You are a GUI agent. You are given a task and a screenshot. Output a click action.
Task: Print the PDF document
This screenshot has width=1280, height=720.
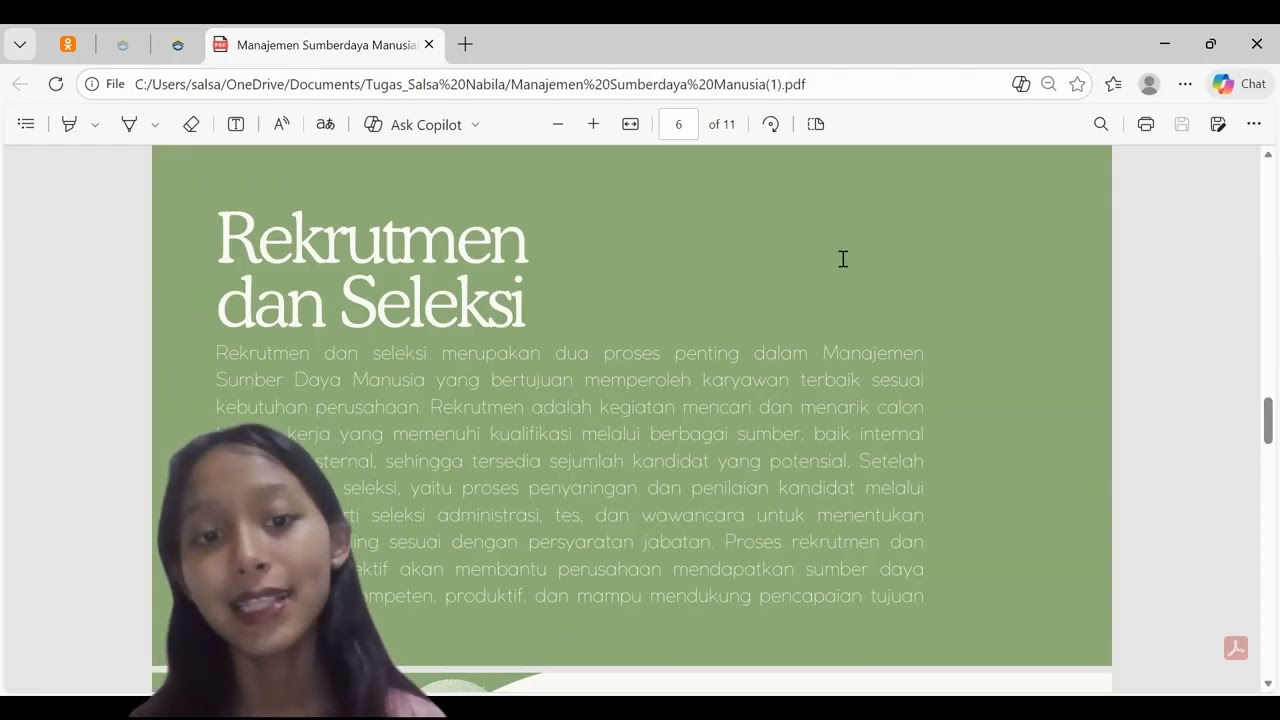click(x=1146, y=124)
